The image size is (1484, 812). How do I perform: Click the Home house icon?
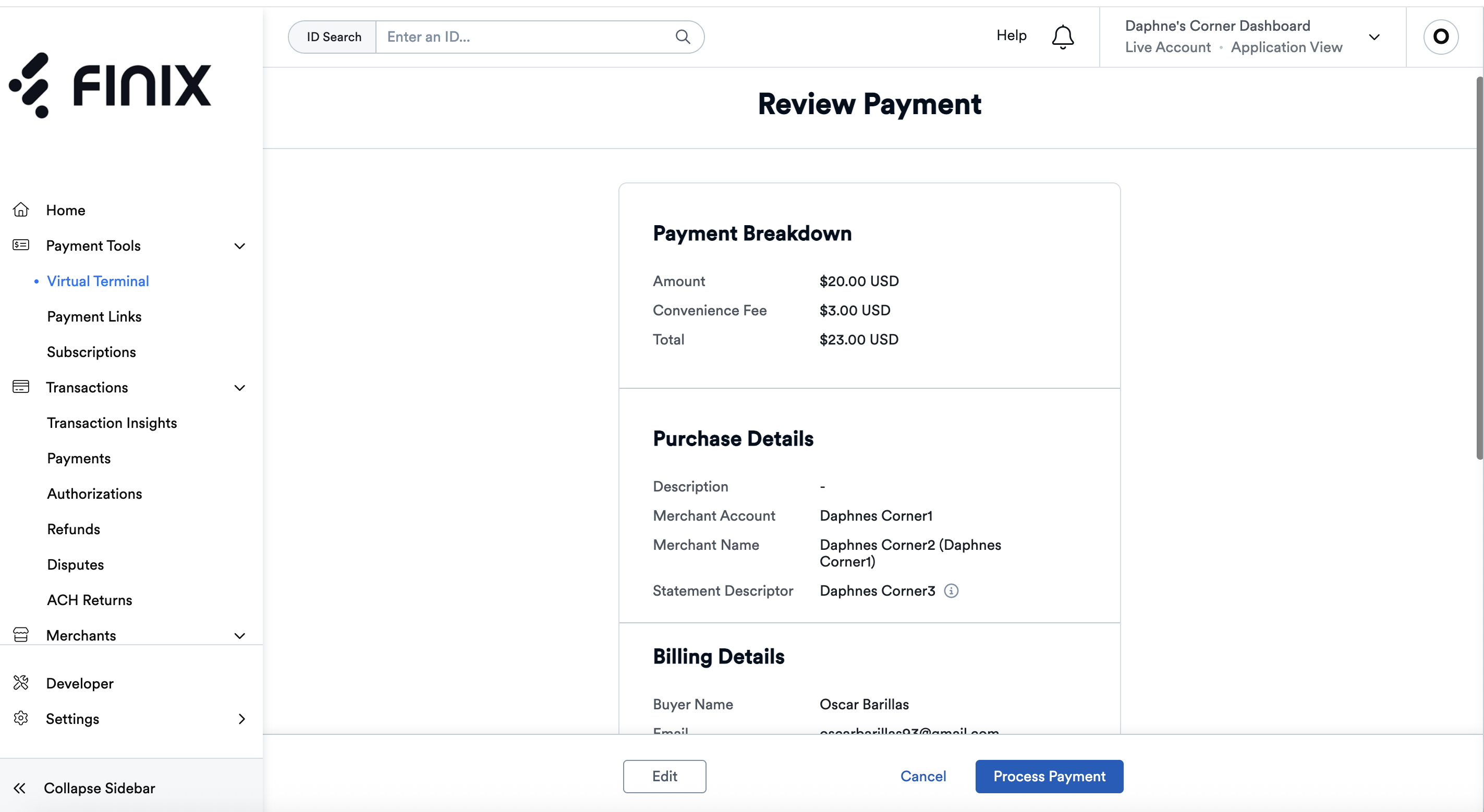coord(21,210)
